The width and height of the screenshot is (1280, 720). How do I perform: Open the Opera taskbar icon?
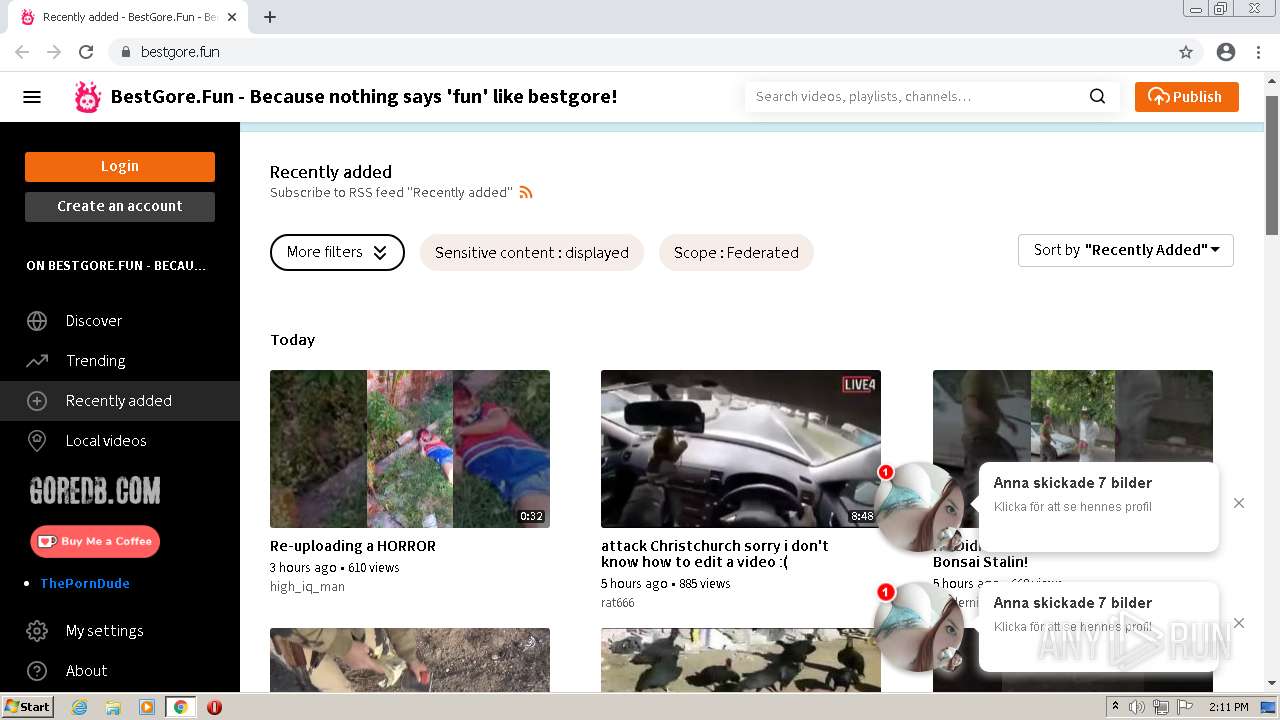tap(214, 707)
